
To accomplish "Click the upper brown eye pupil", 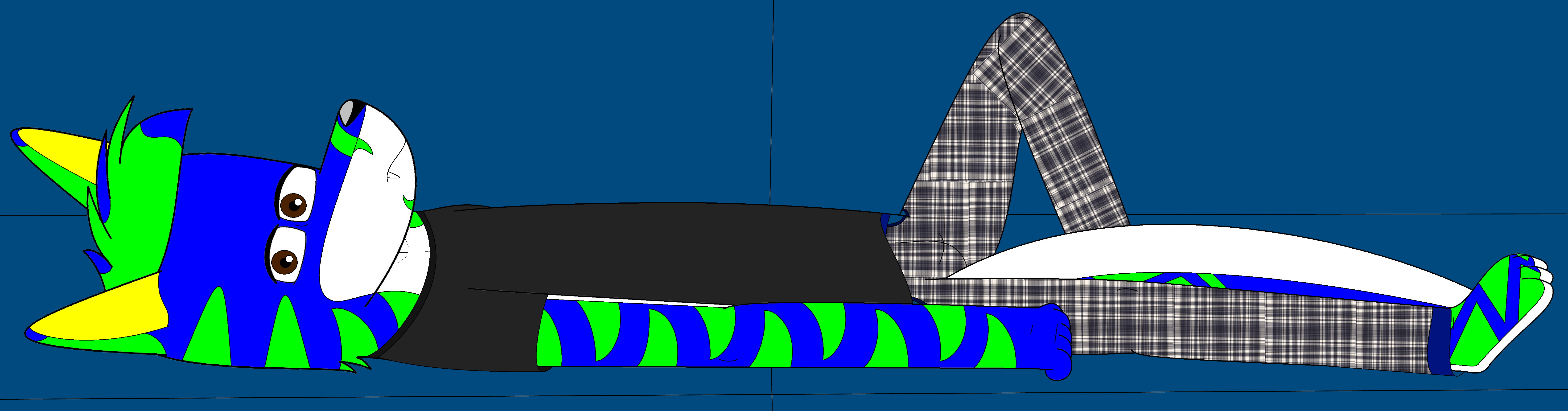I will (294, 205).
